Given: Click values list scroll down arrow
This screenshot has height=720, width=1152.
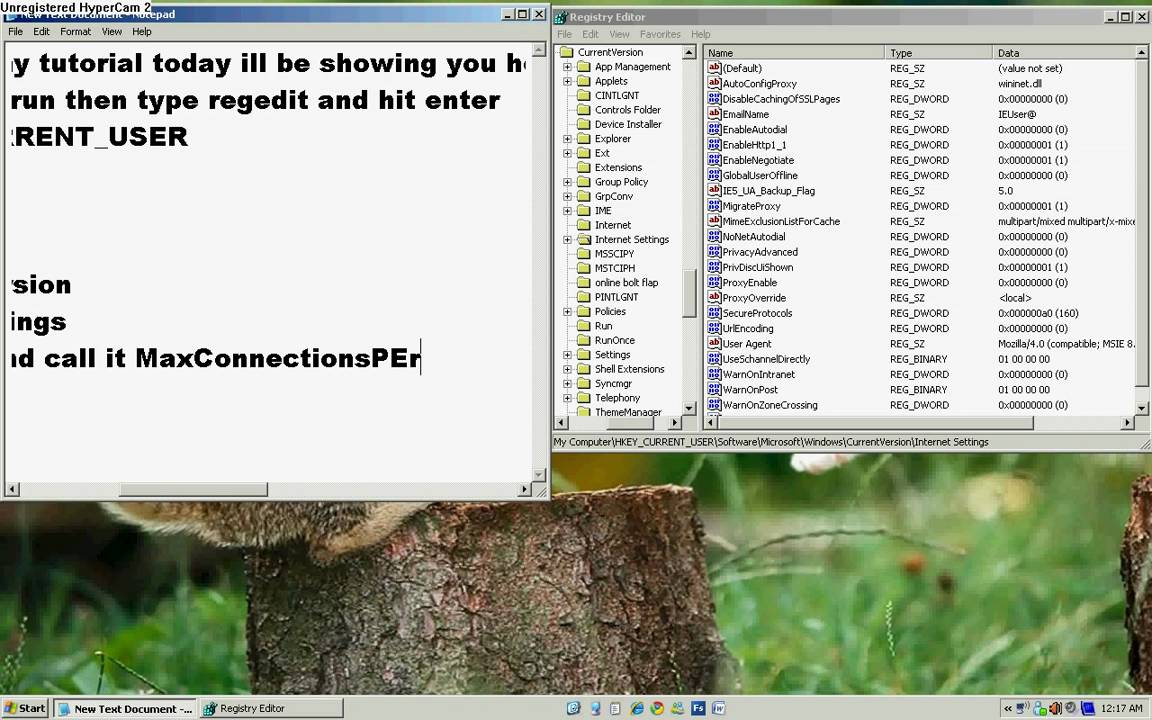Looking at the screenshot, I should [1141, 408].
